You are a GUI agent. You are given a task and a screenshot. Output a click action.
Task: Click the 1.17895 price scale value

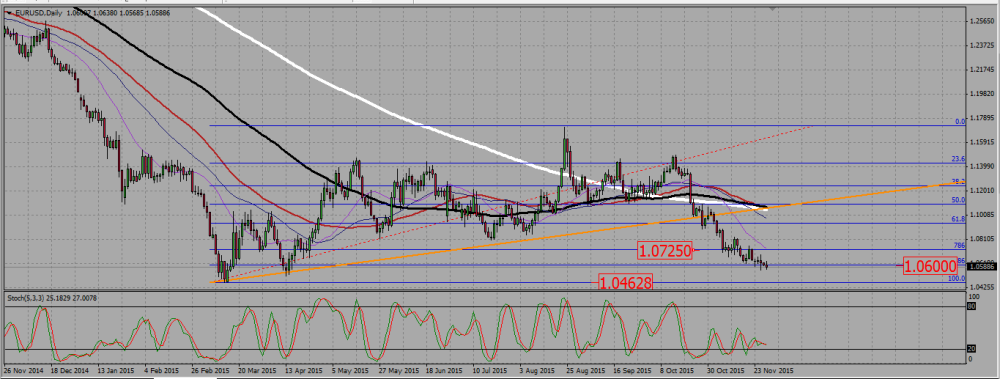click(981, 118)
